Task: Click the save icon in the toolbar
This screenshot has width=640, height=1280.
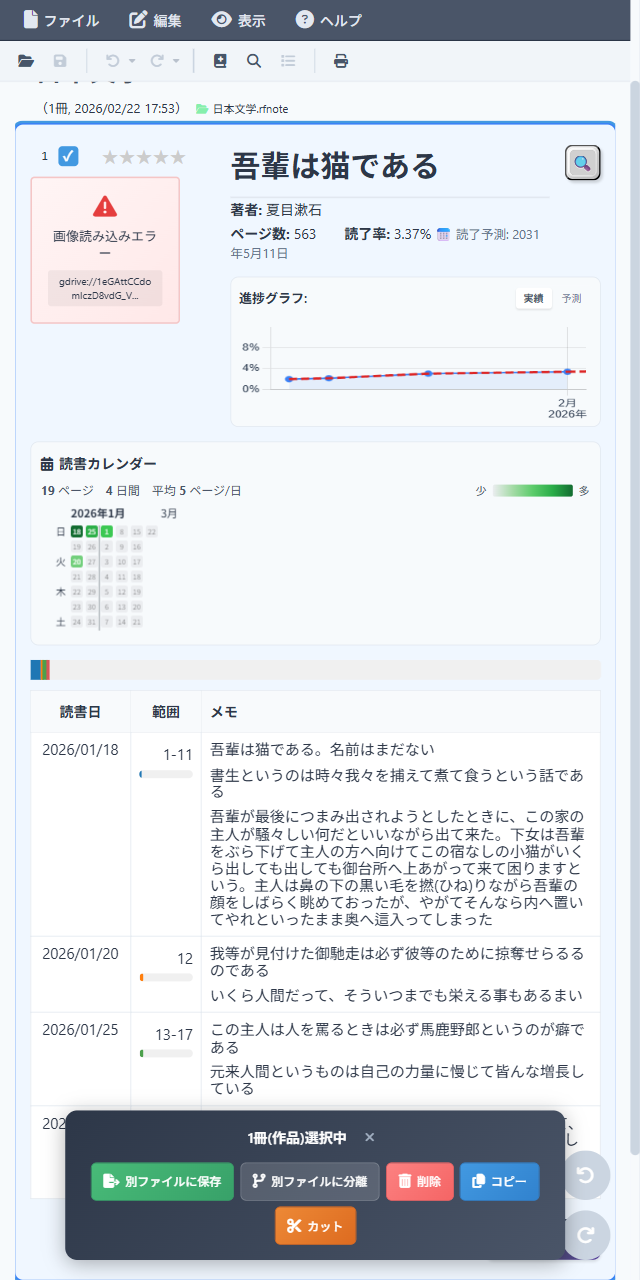Action: (60, 61)
